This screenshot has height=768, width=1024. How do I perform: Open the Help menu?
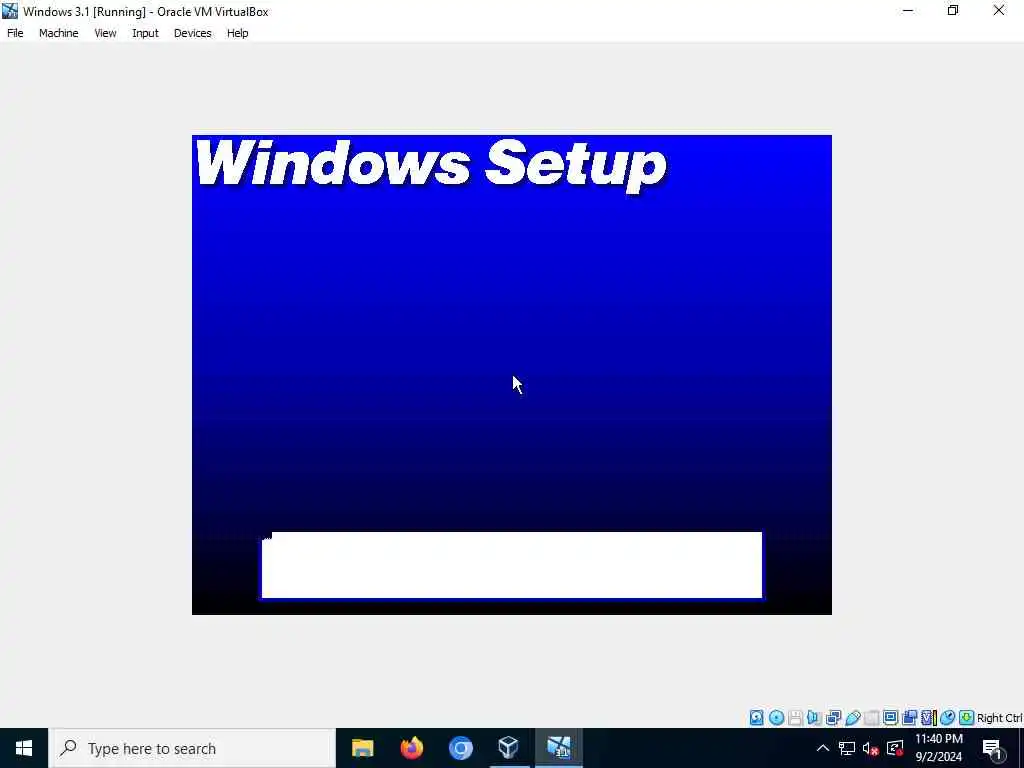pyautogui.click(x=238, y=33)
